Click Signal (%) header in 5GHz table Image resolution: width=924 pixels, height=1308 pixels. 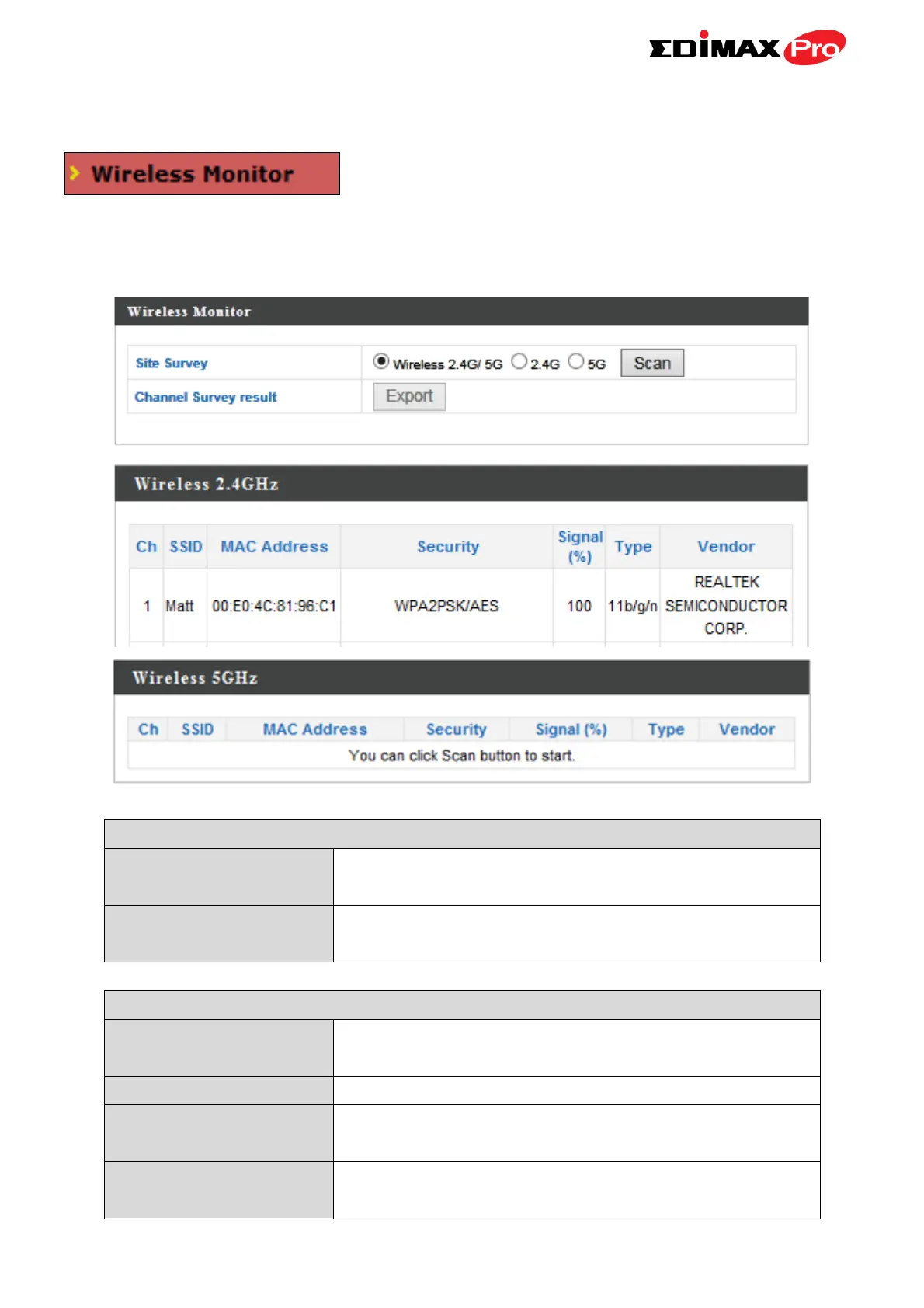click(x=571, y=729)
